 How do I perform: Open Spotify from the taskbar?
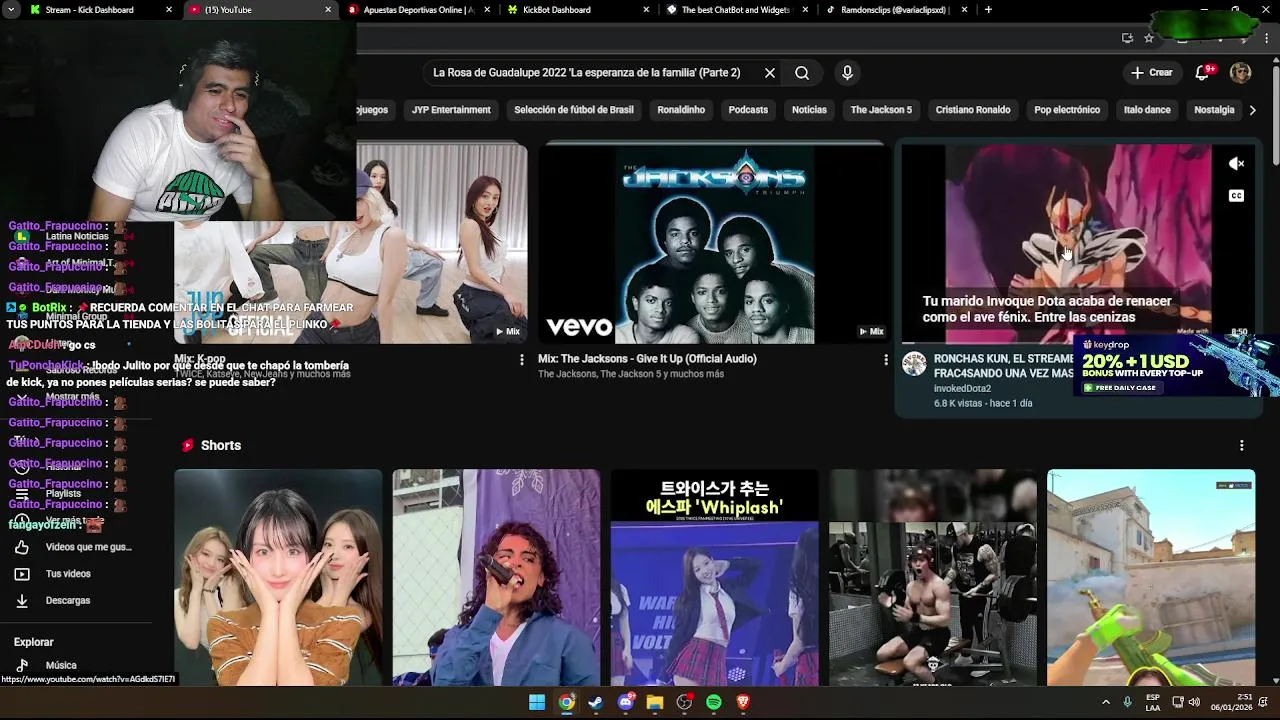pos(714,702)
